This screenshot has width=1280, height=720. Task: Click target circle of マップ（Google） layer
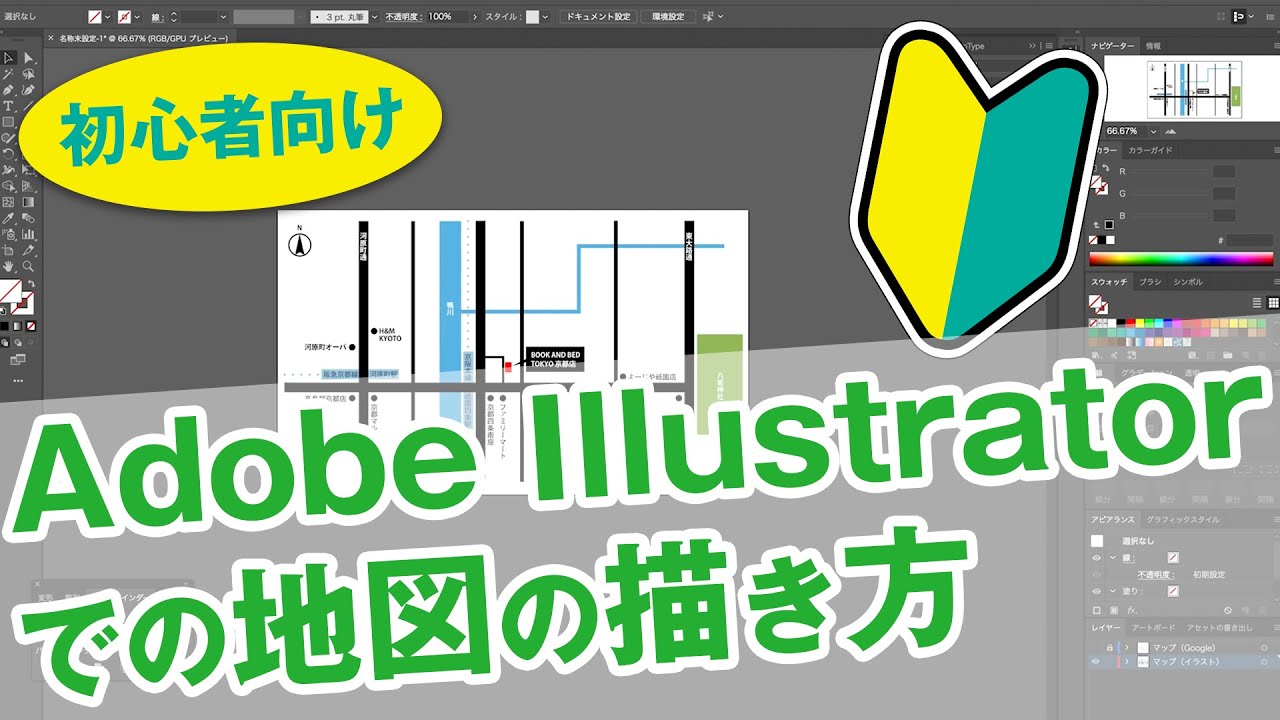[x=1264, y=648]
